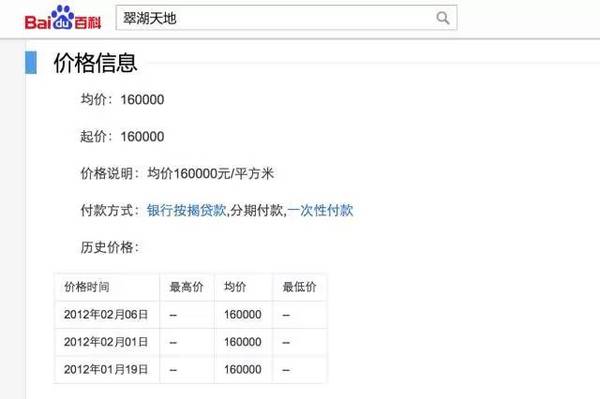The image size is (600, 399).
Task: Select the 均价：160000 line
Action: click(122, 99)
